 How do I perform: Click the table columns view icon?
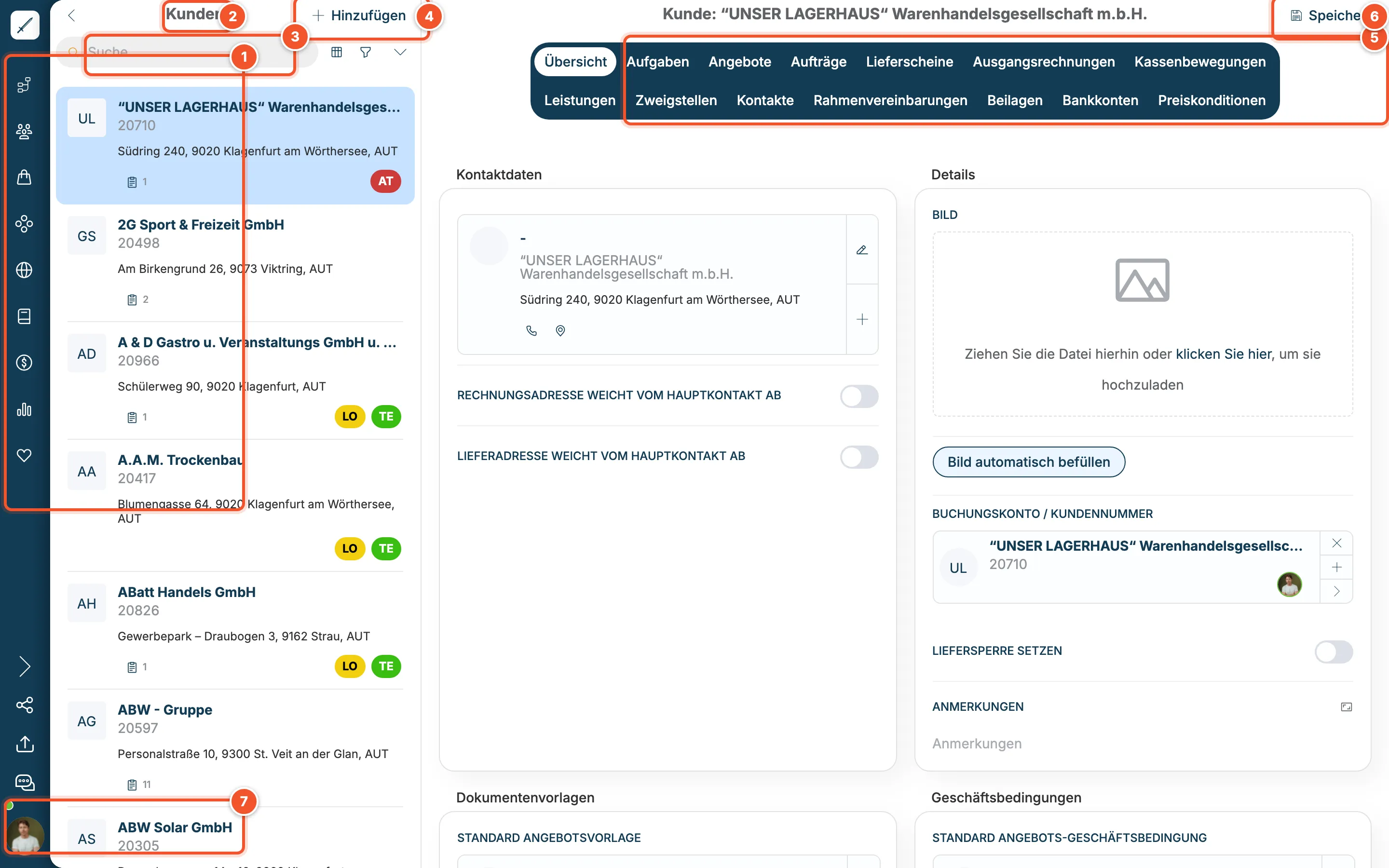pyautogui.click(x=337, y=52)
